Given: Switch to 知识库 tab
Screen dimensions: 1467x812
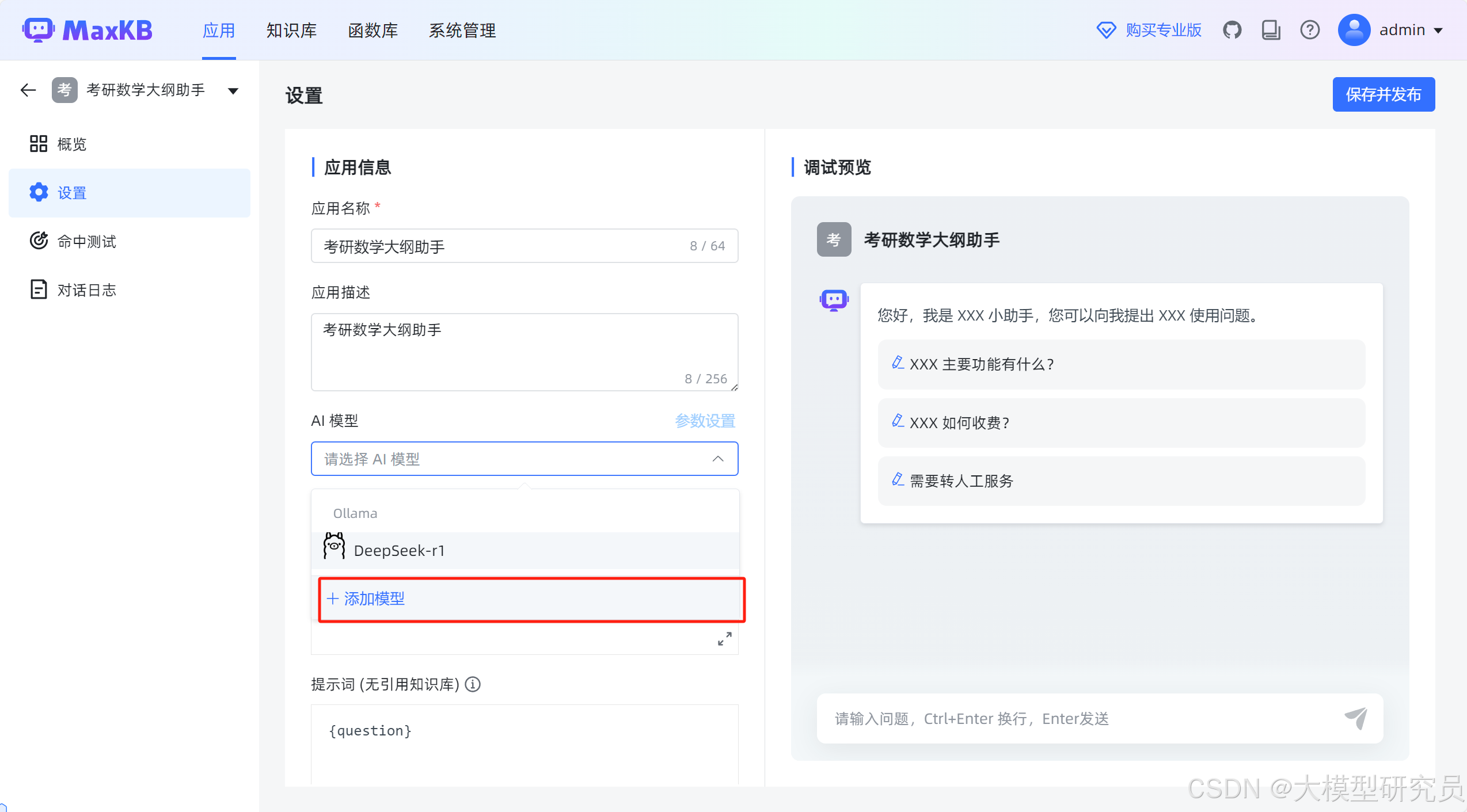Looking at the screenshot, I should (x=291, y=31).
